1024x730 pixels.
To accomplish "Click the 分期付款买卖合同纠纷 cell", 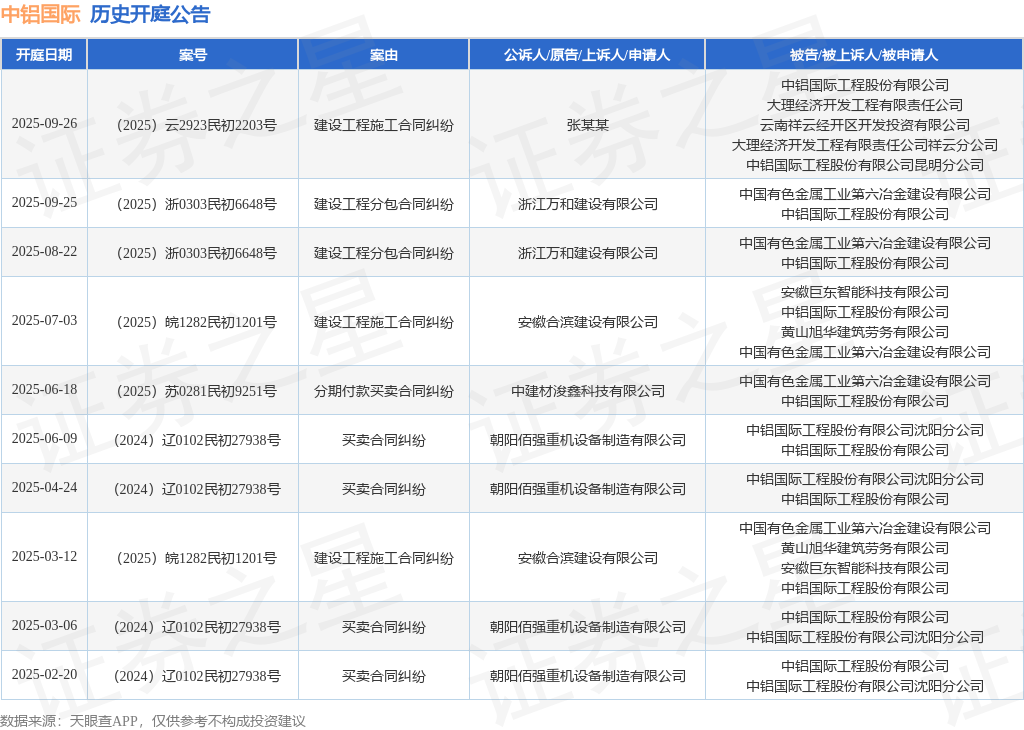I will [383, 392].
